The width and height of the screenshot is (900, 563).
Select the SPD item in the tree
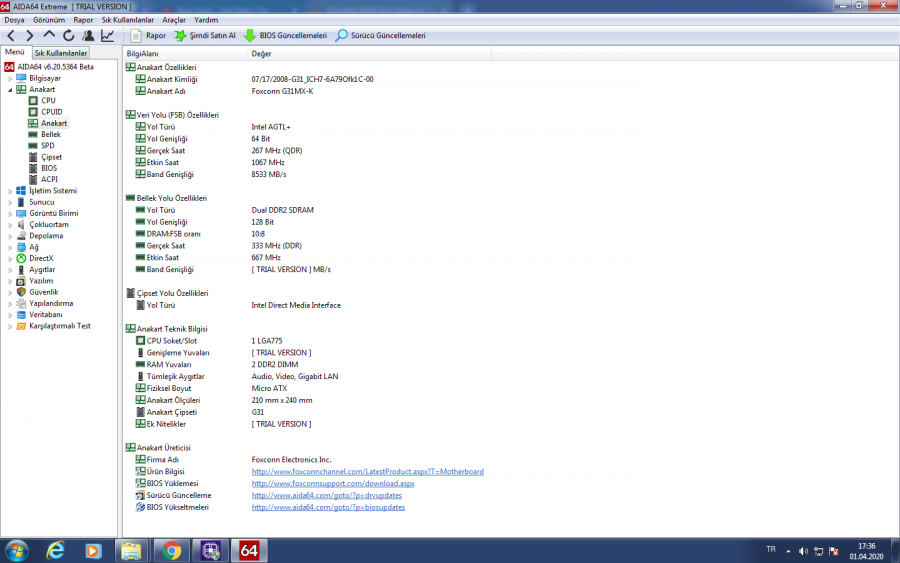click(48, 146)
